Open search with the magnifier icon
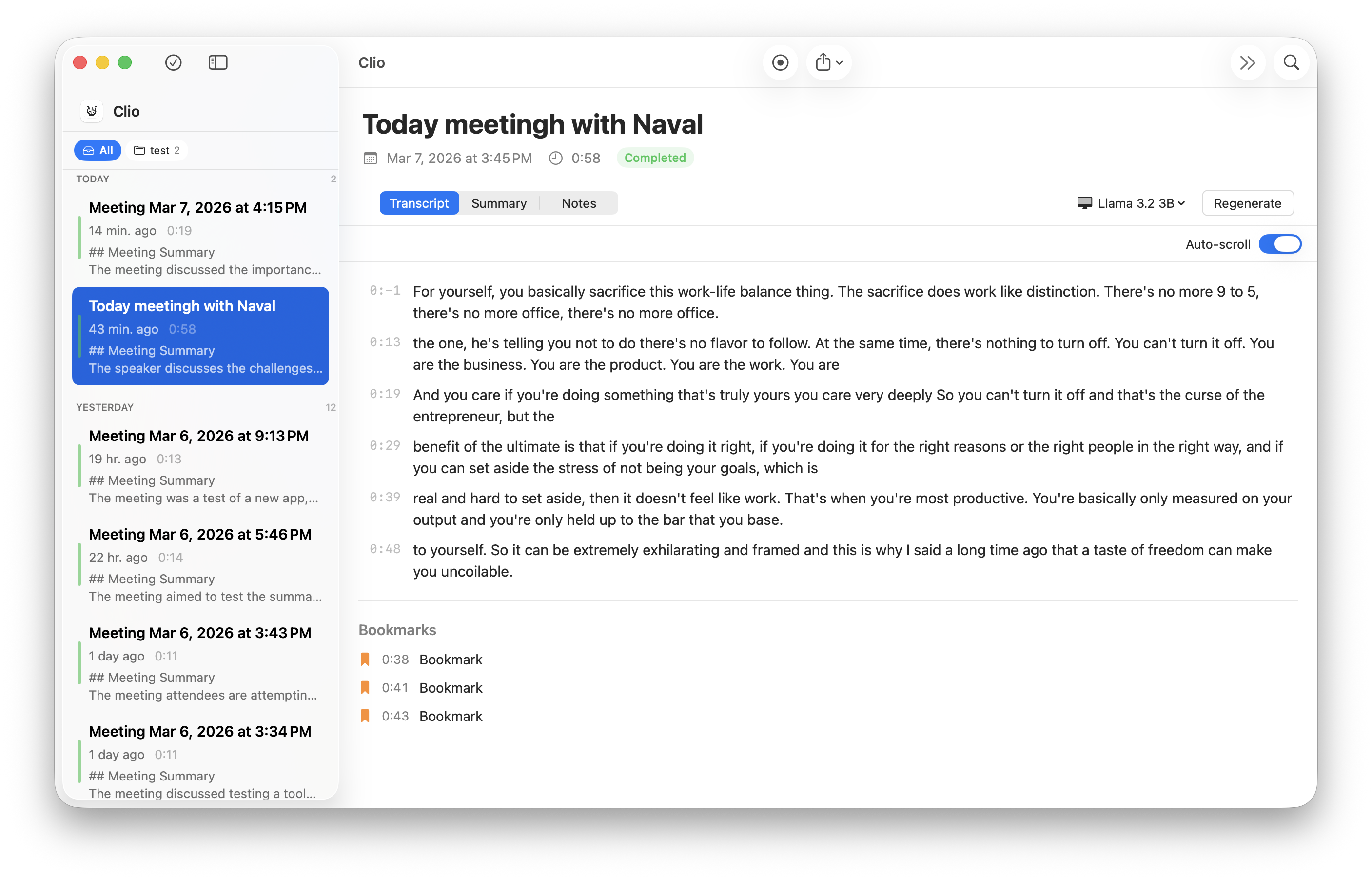 tap(1291, 63)
